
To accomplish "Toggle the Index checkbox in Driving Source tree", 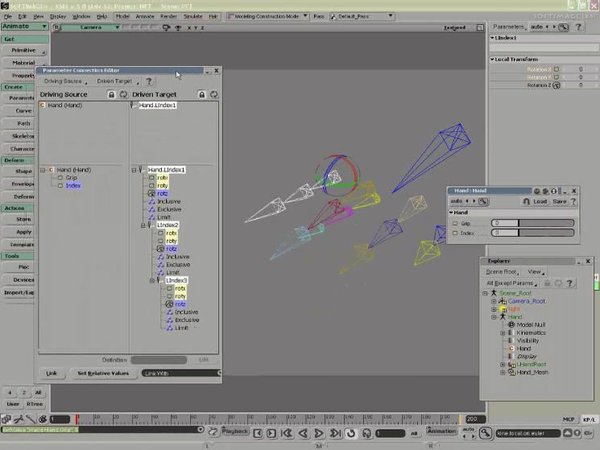I will tap(60, 186).
